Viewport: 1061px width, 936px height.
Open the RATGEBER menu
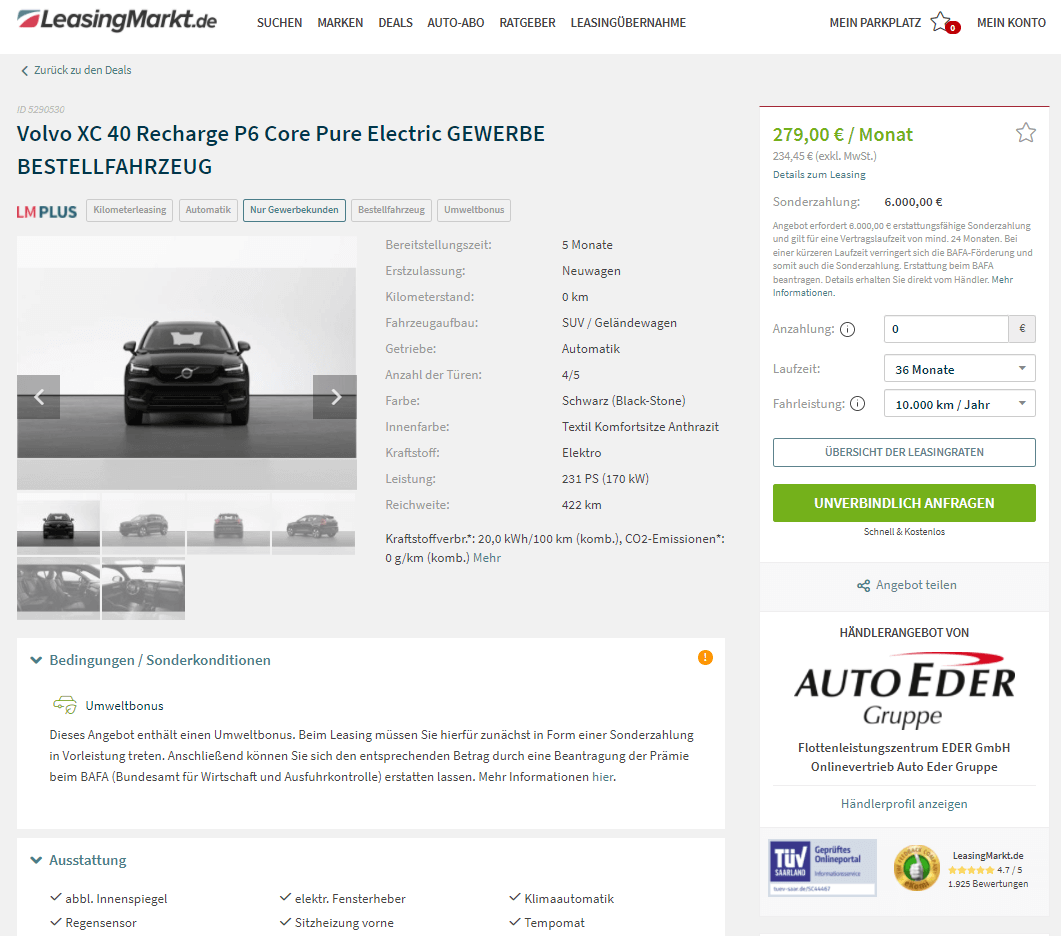(527, 23)
